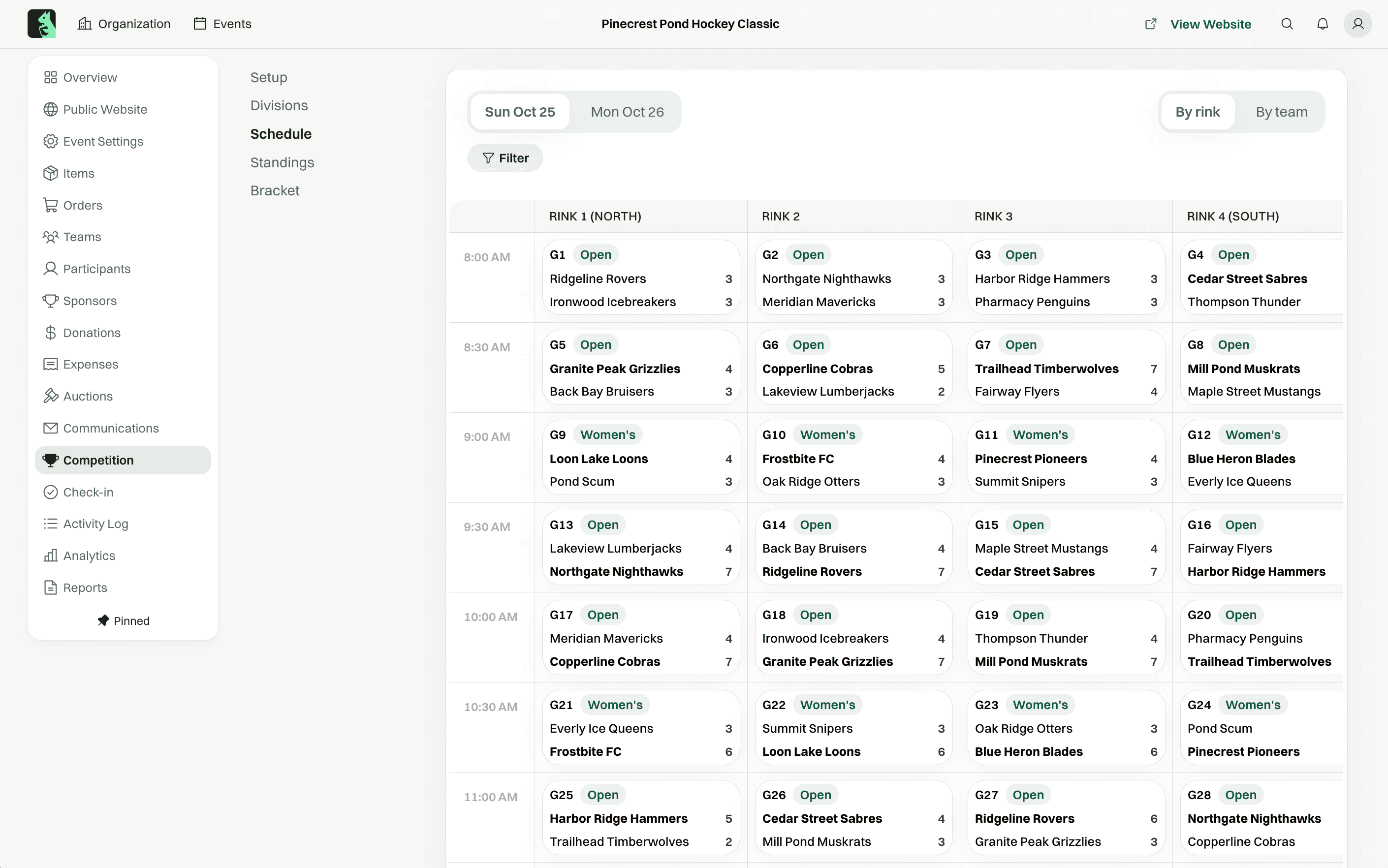Image resolution: width=1388 pixels, height=868 pixels.
Task: Select the By rink view
Action: (x=1198, y=111)
